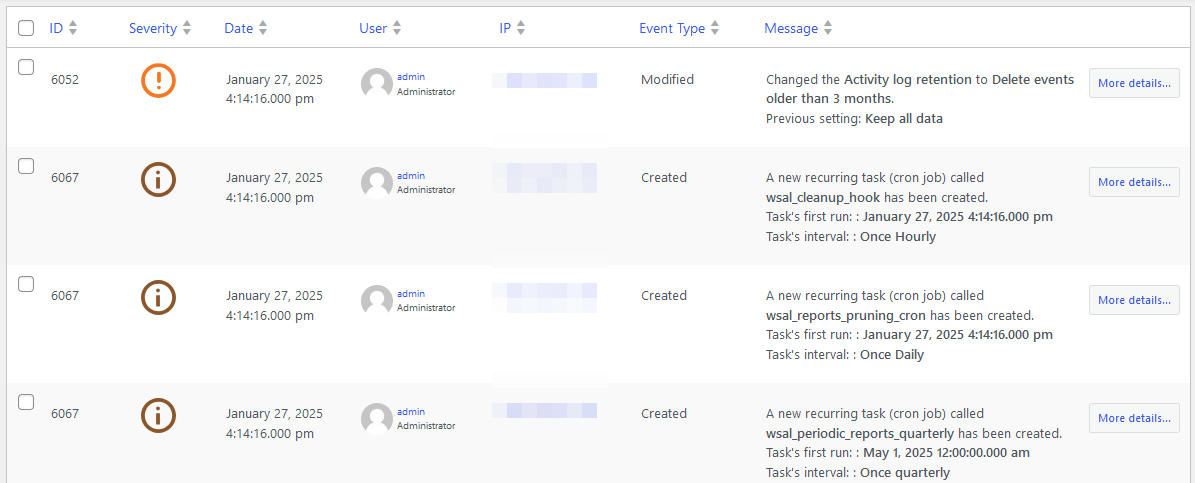Click the info severity icon in wsal_periodic_reports_quarterly row

tap(158, 415)
